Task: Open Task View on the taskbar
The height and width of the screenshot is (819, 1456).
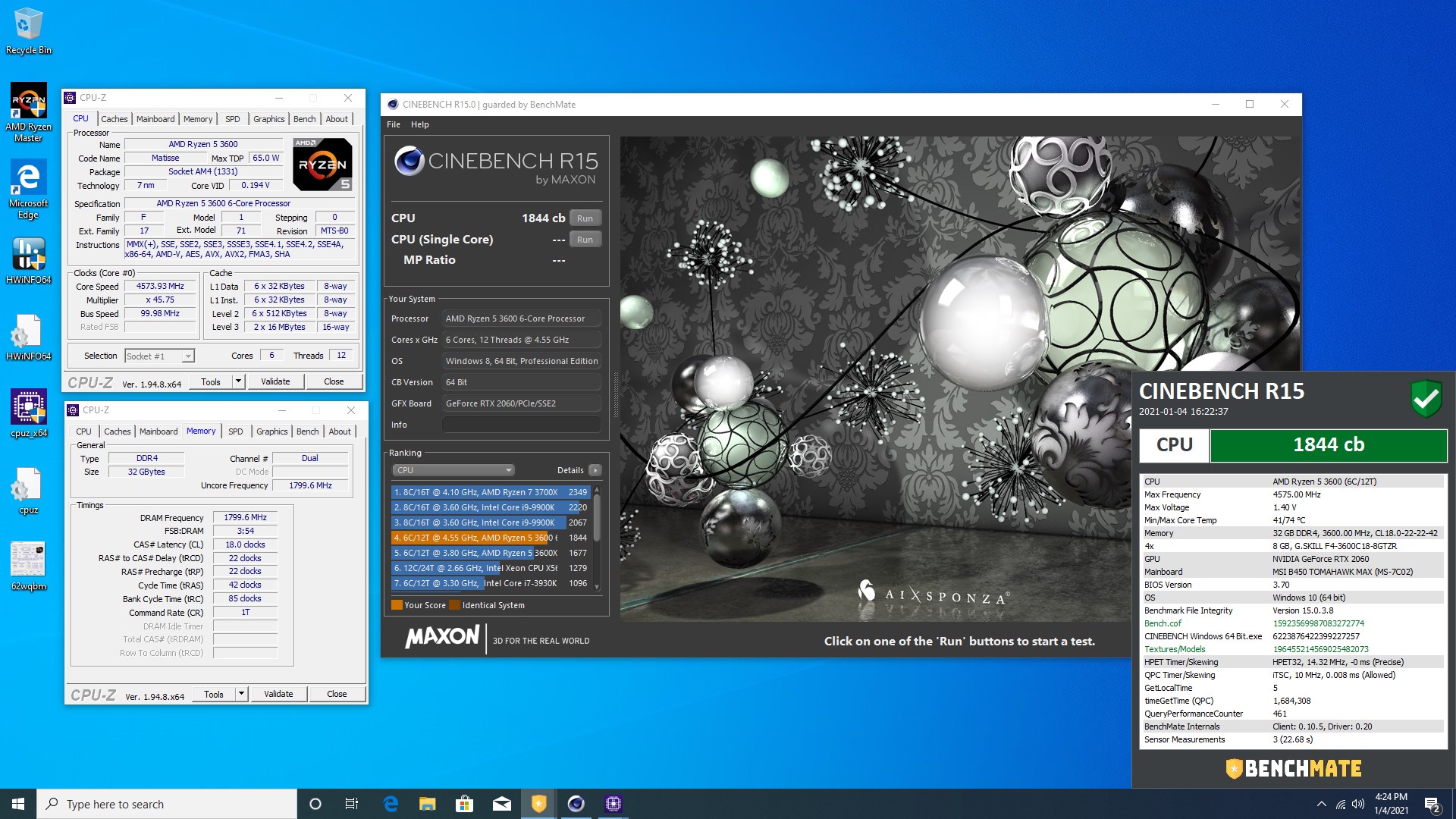Action: [x=352, y=804]
